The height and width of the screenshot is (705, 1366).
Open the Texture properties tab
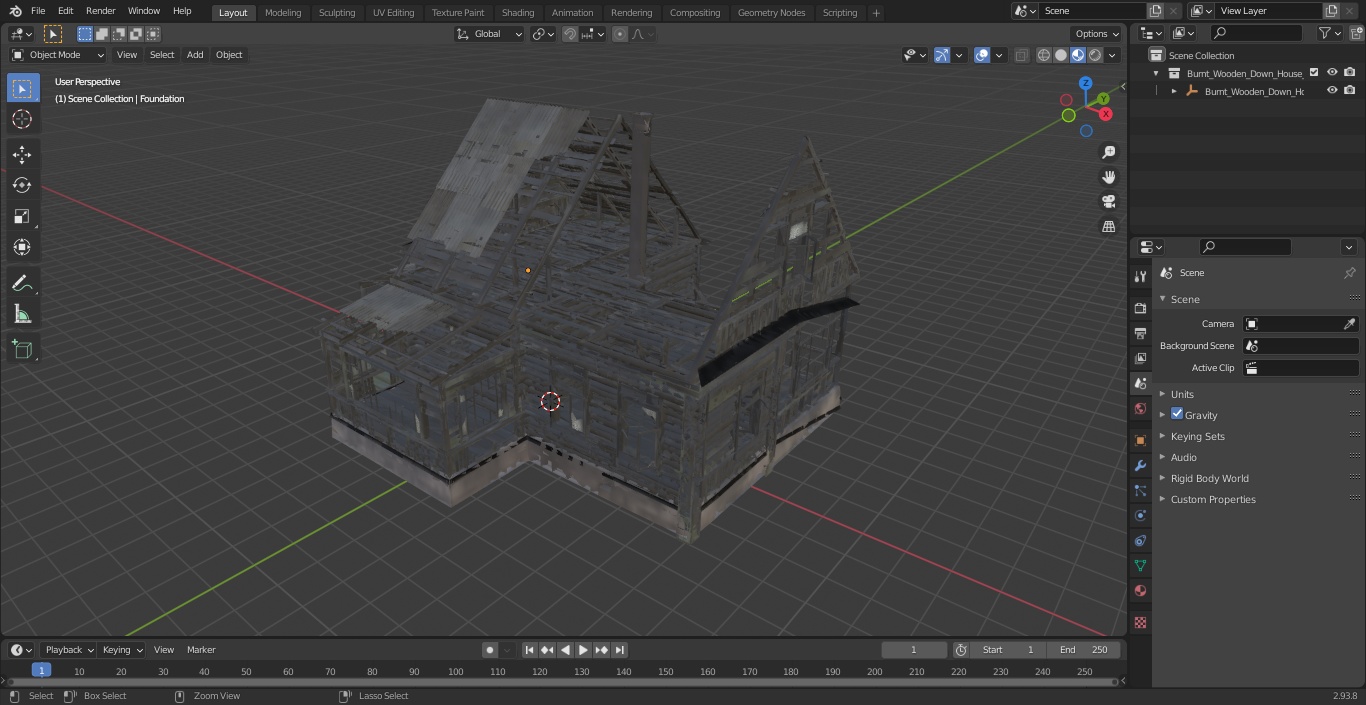(x=1140, y=622)
